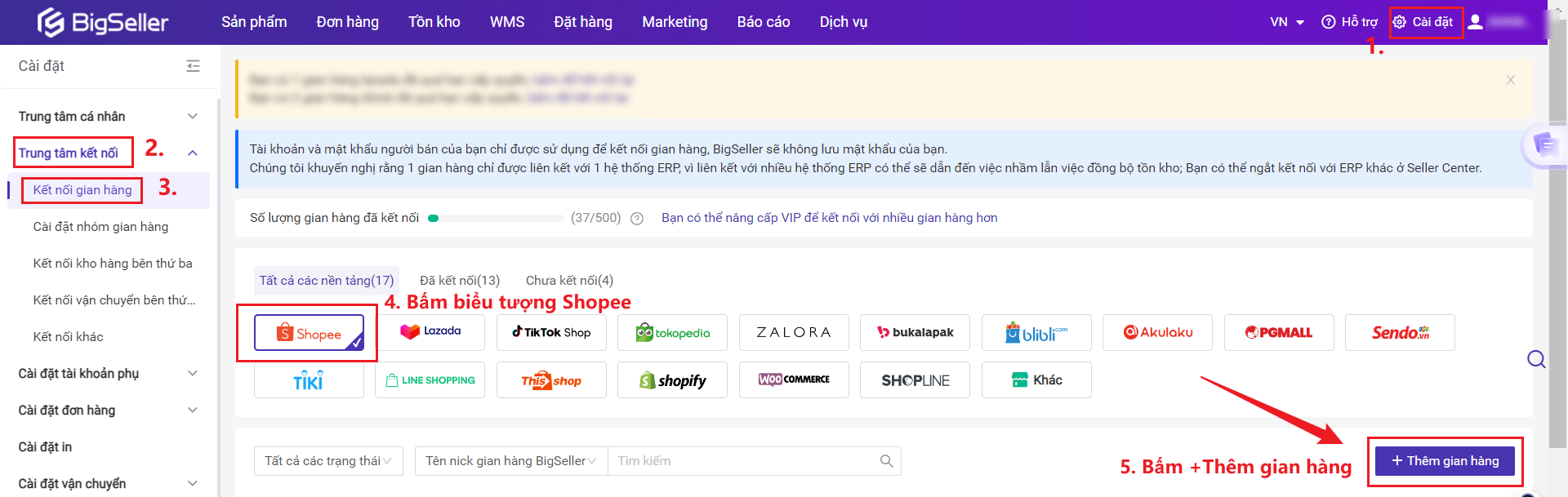The height and width of the screenshot is (497, 1568).
Task: Select the Shopee platform tile
Action: point(309,333)
